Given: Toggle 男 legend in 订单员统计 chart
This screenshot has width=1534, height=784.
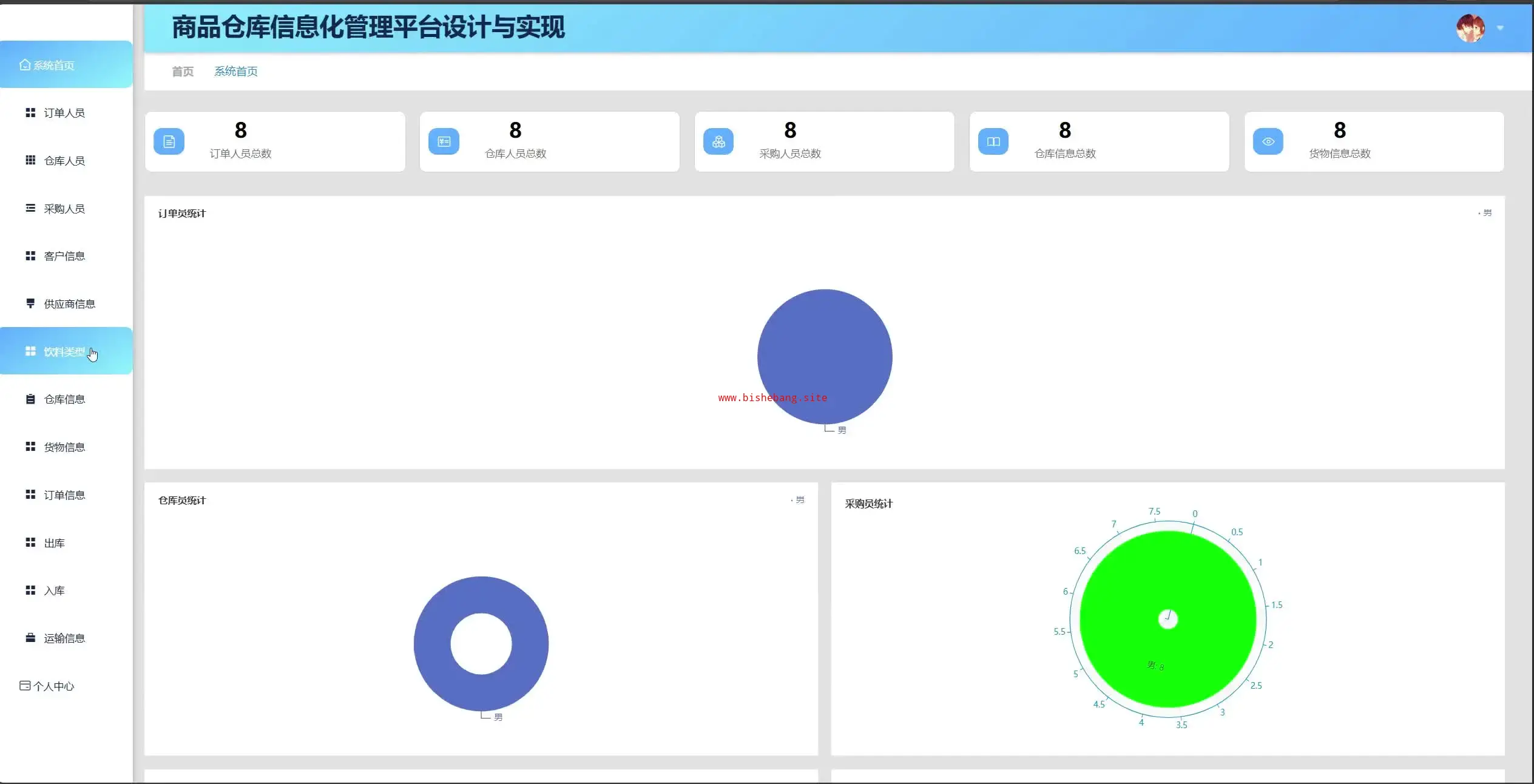Looking at the screenshot, I should (x=1485, y=213).
